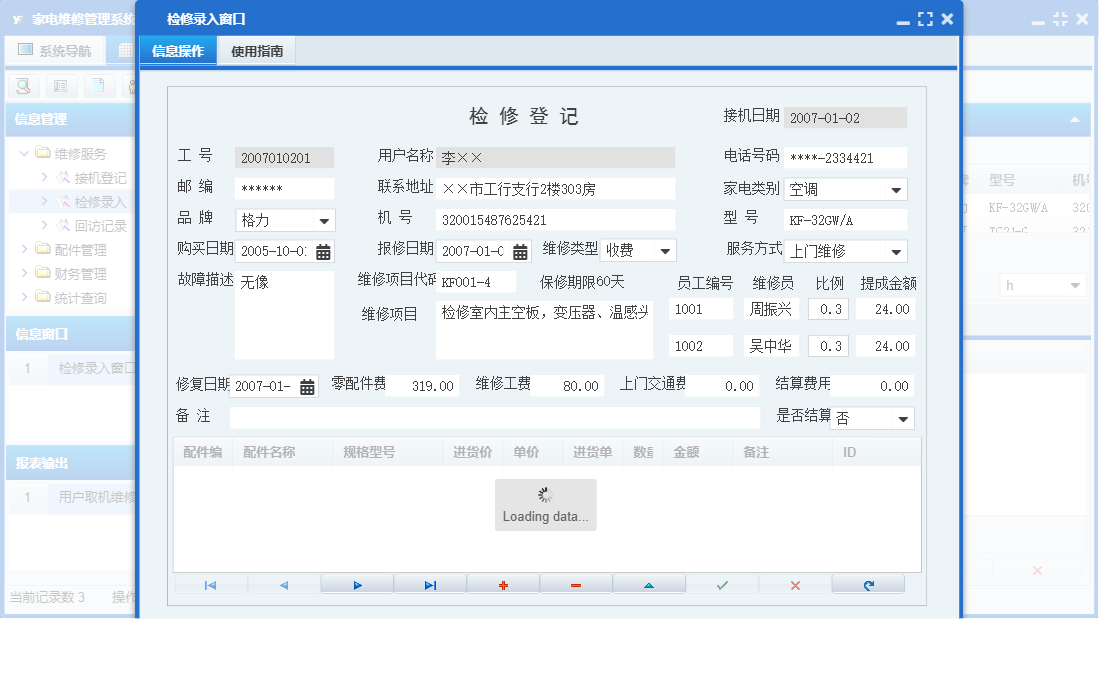1099x675 pixels.
Task: Open the 是否结算 dropdown showing 否
Action: pos(903,418)
